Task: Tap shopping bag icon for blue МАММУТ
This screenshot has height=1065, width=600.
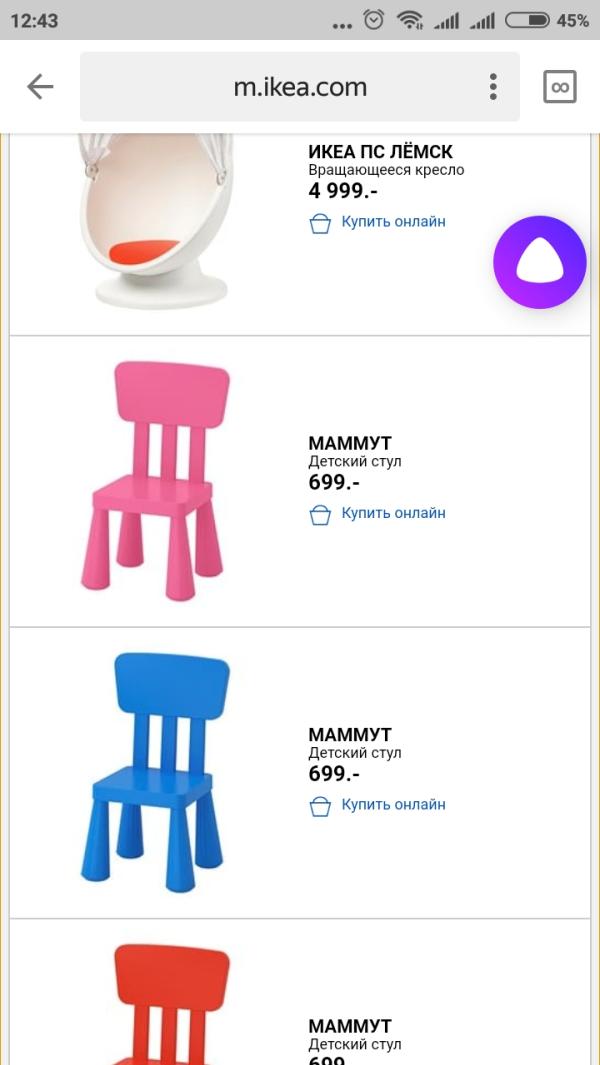Action: tap(320, 806)
